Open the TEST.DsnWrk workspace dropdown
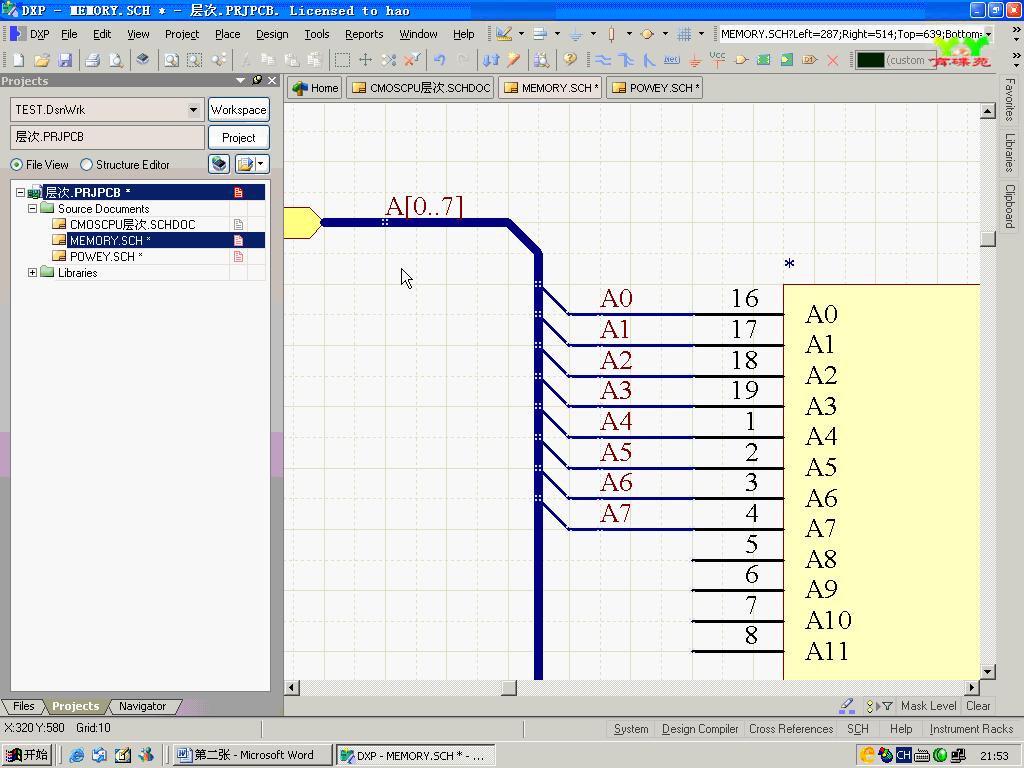 pos(193,110)
